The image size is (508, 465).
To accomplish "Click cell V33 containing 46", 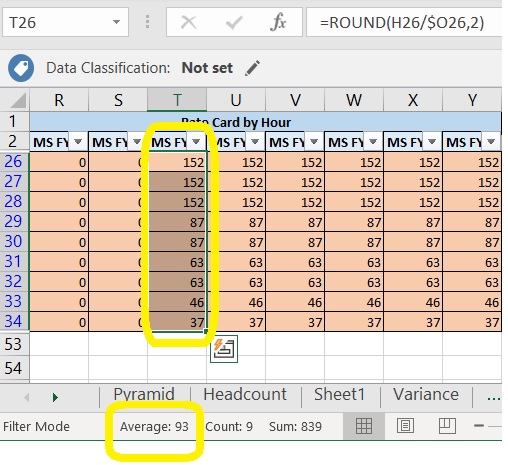I will (295, 302).
